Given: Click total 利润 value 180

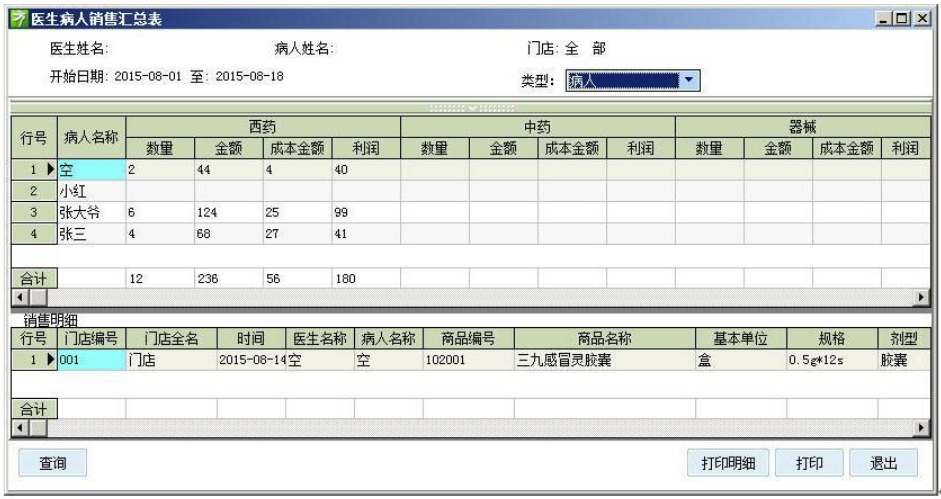Looking at the screenshot, I should click(345, 279).
